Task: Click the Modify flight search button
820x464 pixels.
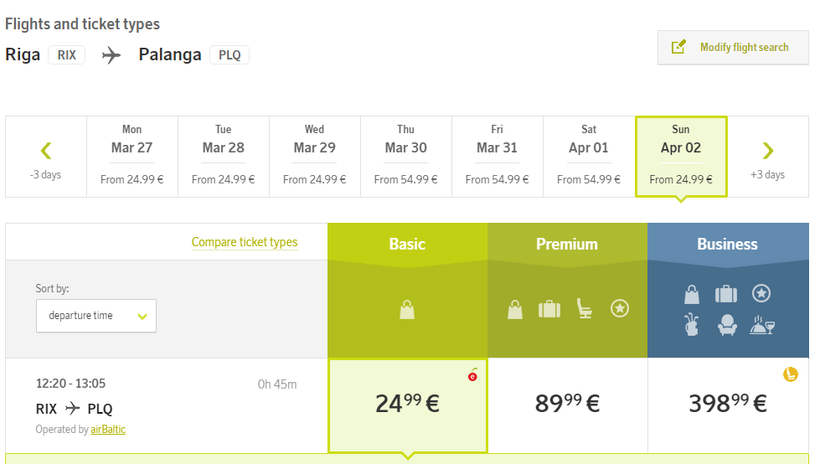Action: [732, 47]
